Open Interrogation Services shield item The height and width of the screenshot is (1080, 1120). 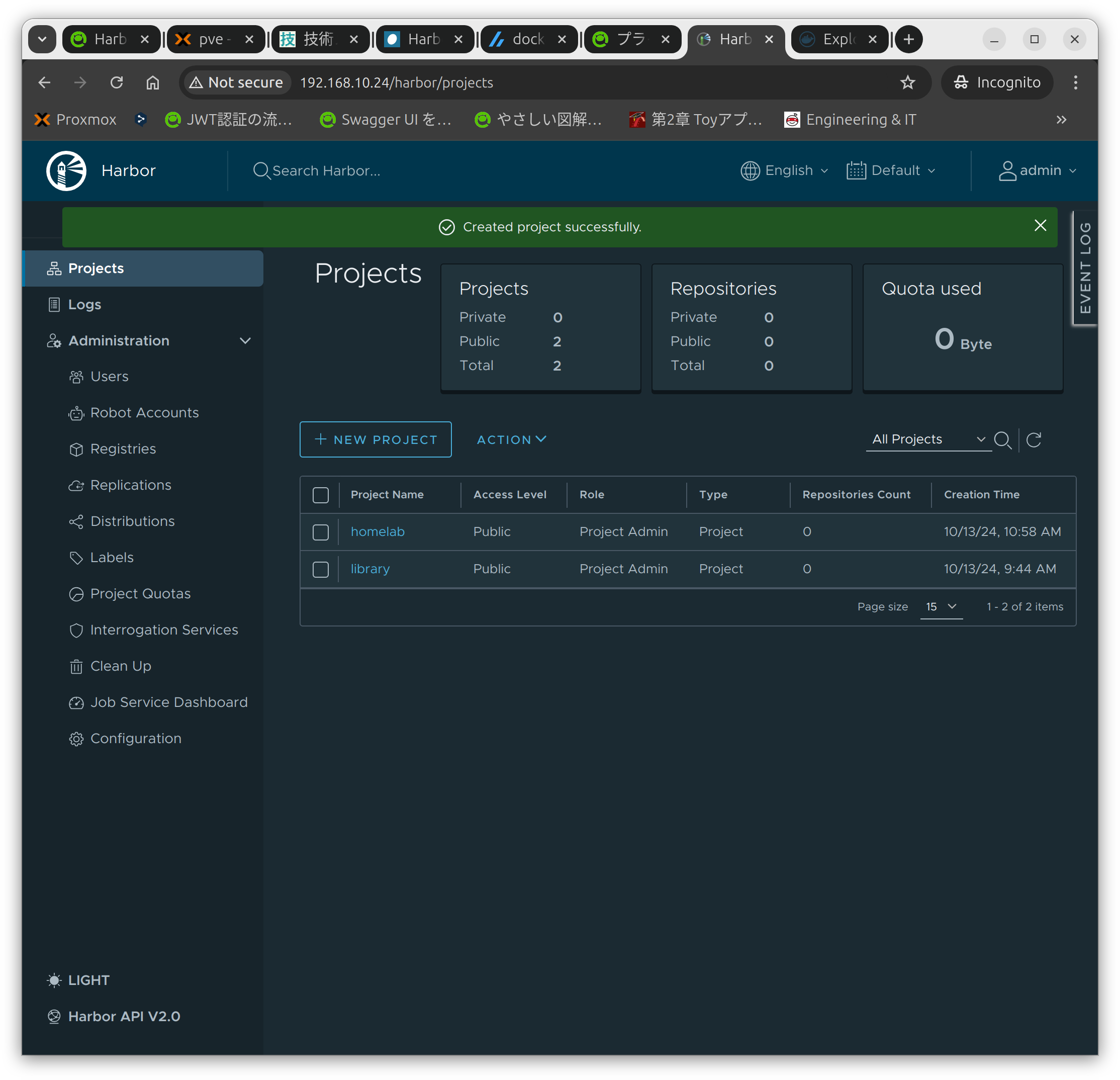coord(163,629)
